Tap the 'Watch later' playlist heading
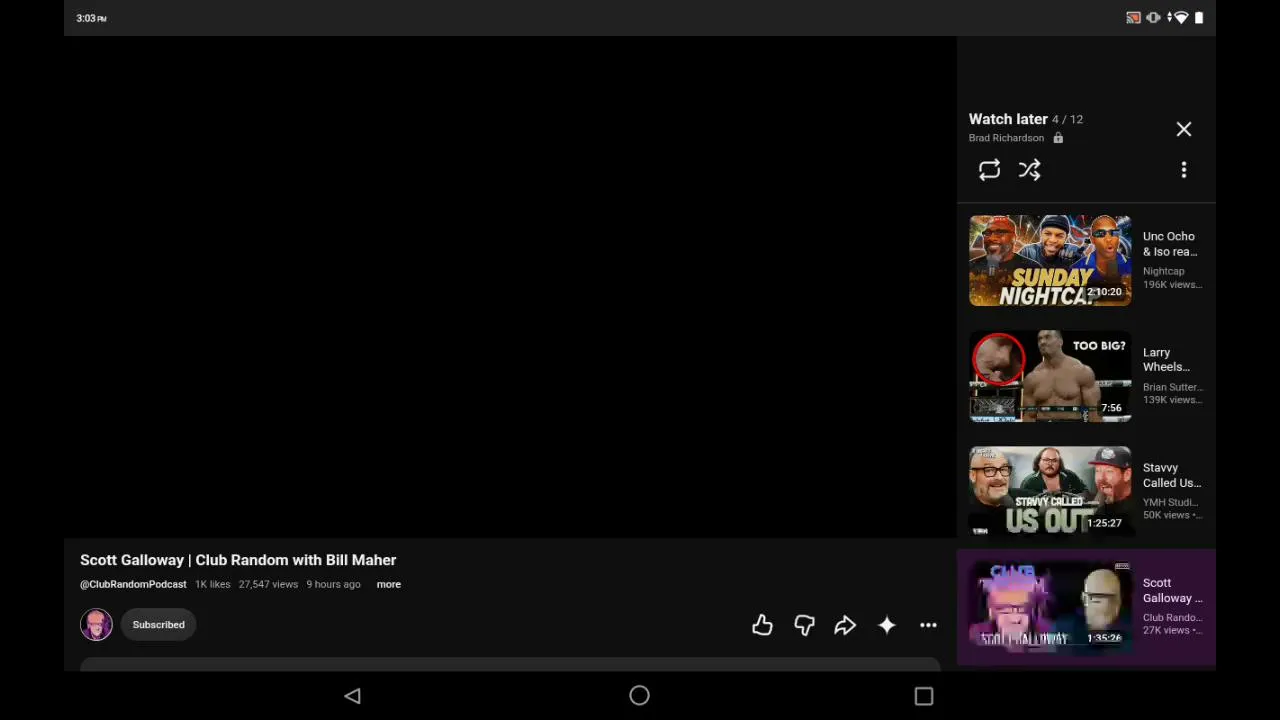The image size is (1280, 720). 1008,119
